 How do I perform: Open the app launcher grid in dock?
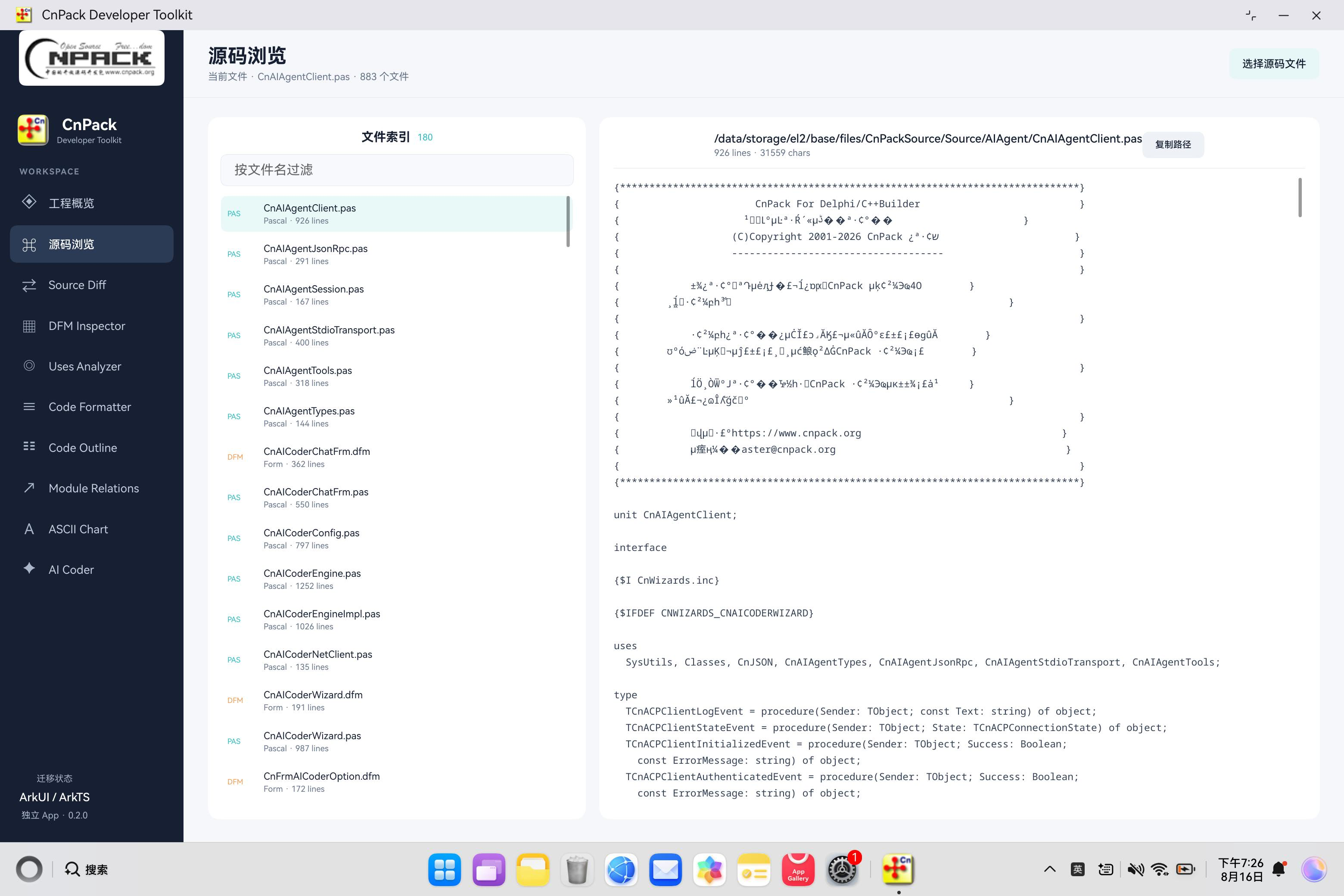[x=444, y=870]
